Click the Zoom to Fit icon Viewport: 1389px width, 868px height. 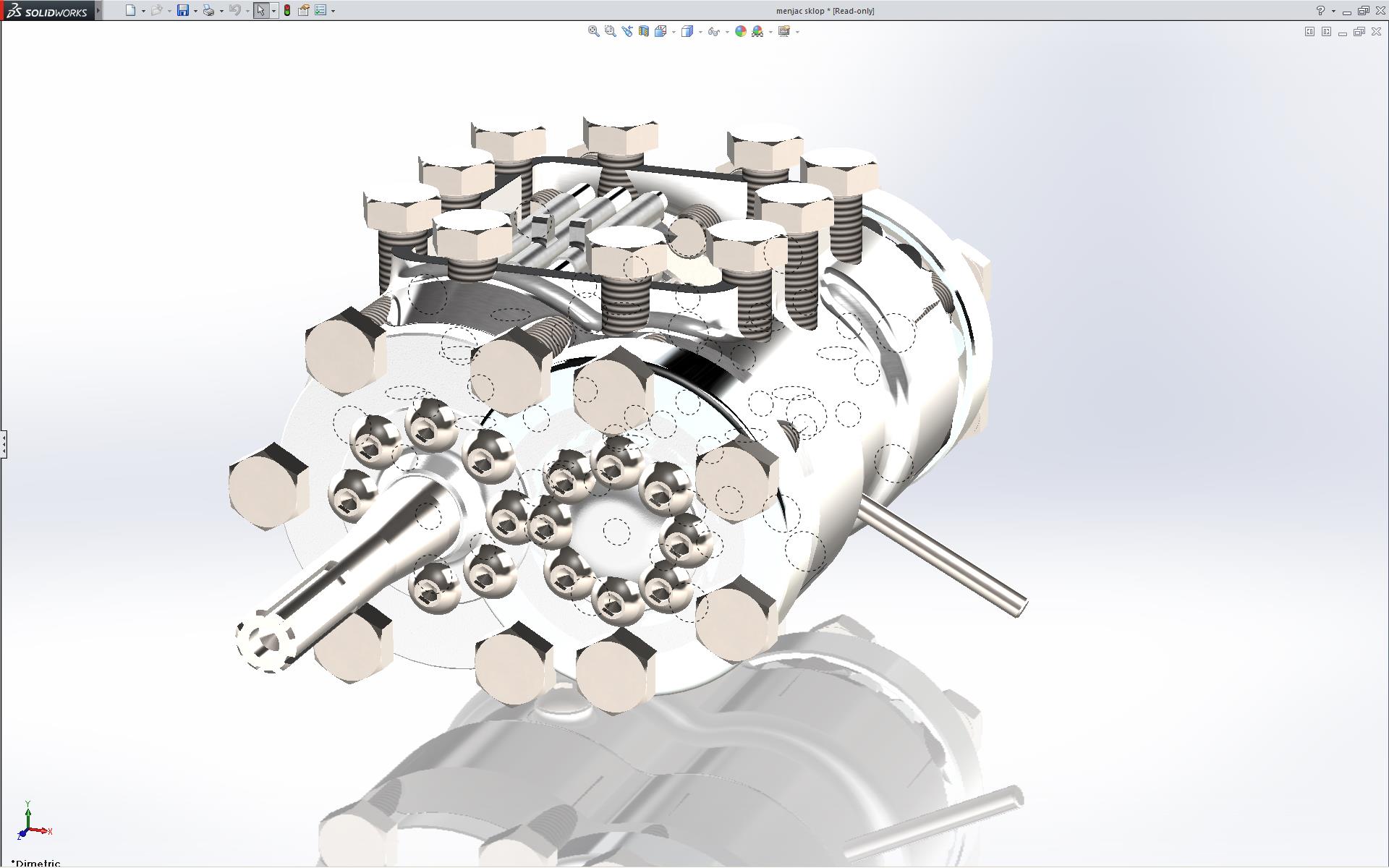pyautogui.click(x=593, y=31)
